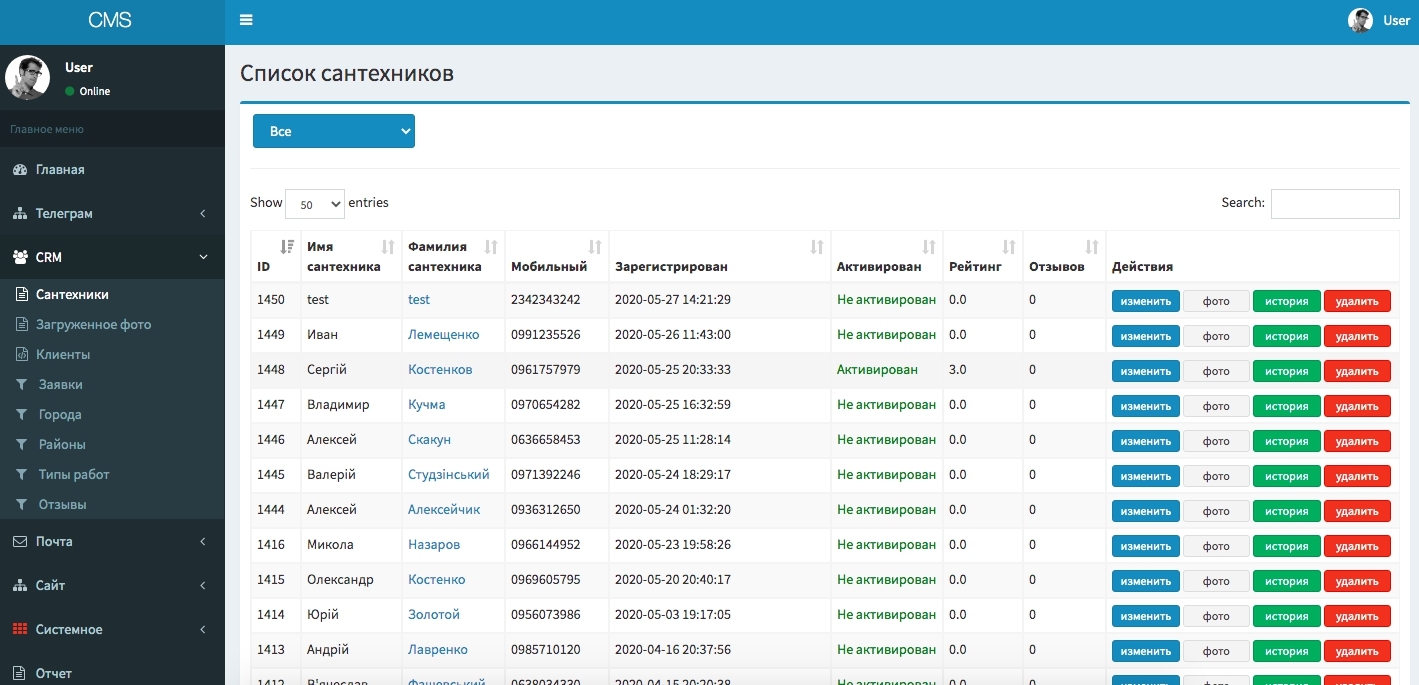This screenshot has width=1419, height=685.
Task: Sort by Мобильный column sort icon
Action: coord(595,247)
